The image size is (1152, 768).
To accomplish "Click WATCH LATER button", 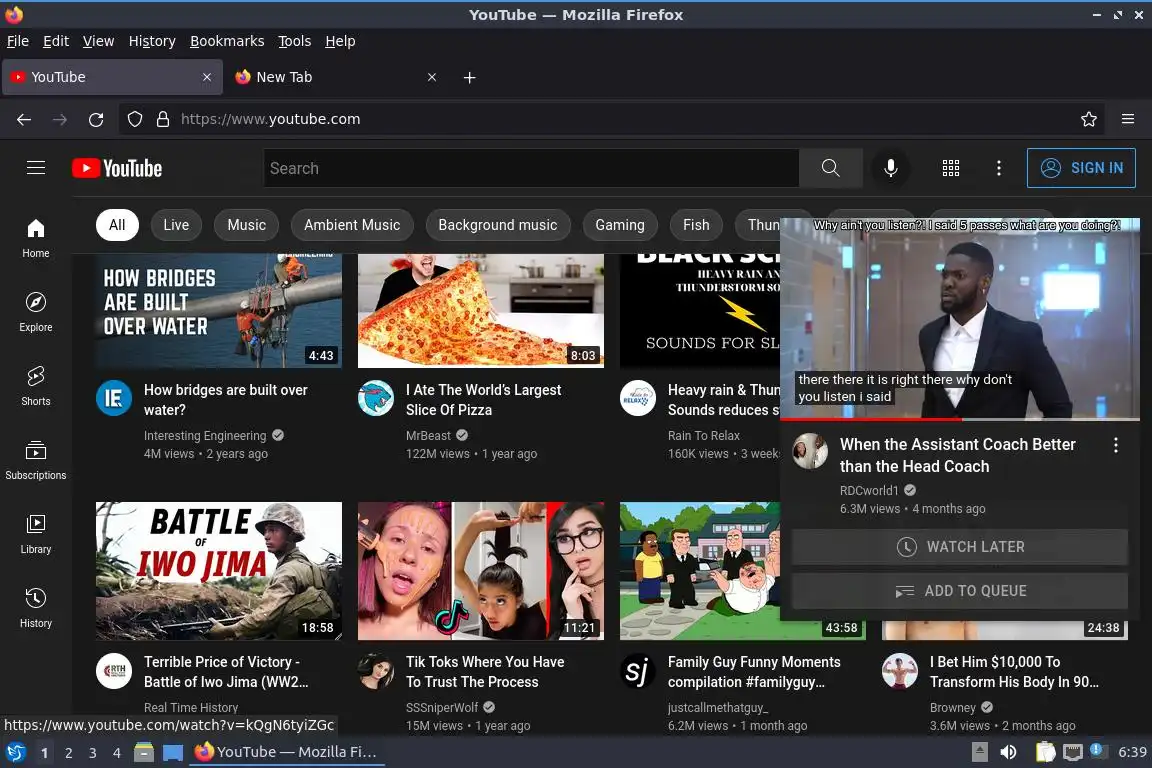I will tap(960, 547).
